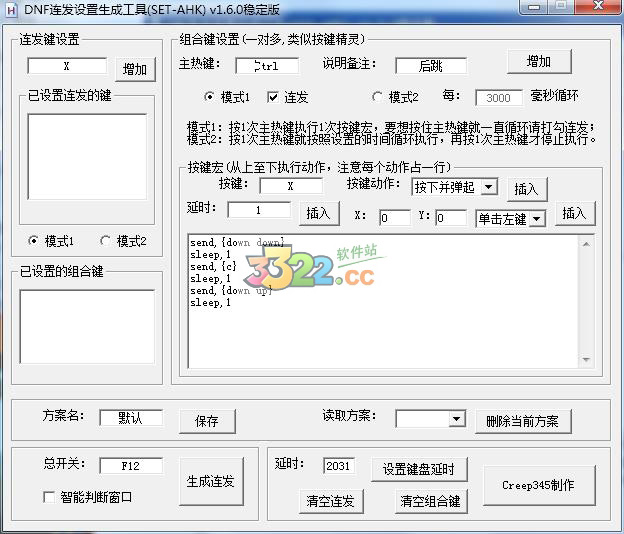
Task: Click 插入 button beside the 延时 field
Action: point(317,213)
